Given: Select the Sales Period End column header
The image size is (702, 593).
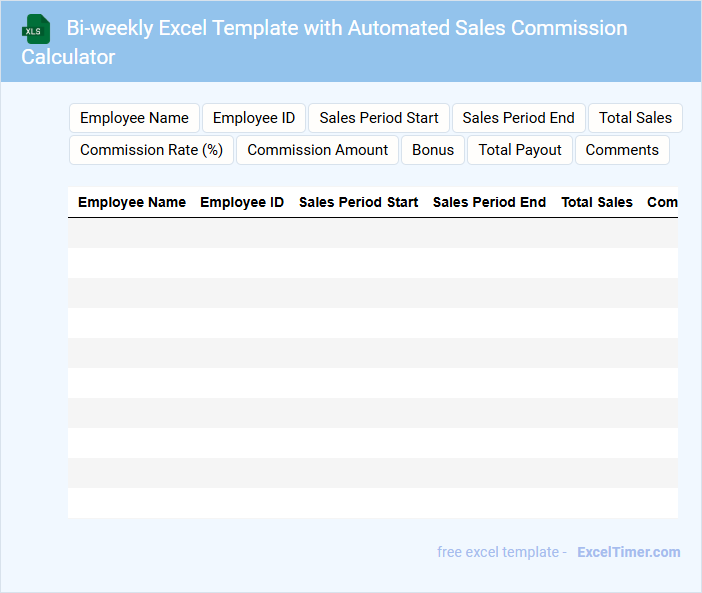Looking at the screenshot, I should click(489, 202).
